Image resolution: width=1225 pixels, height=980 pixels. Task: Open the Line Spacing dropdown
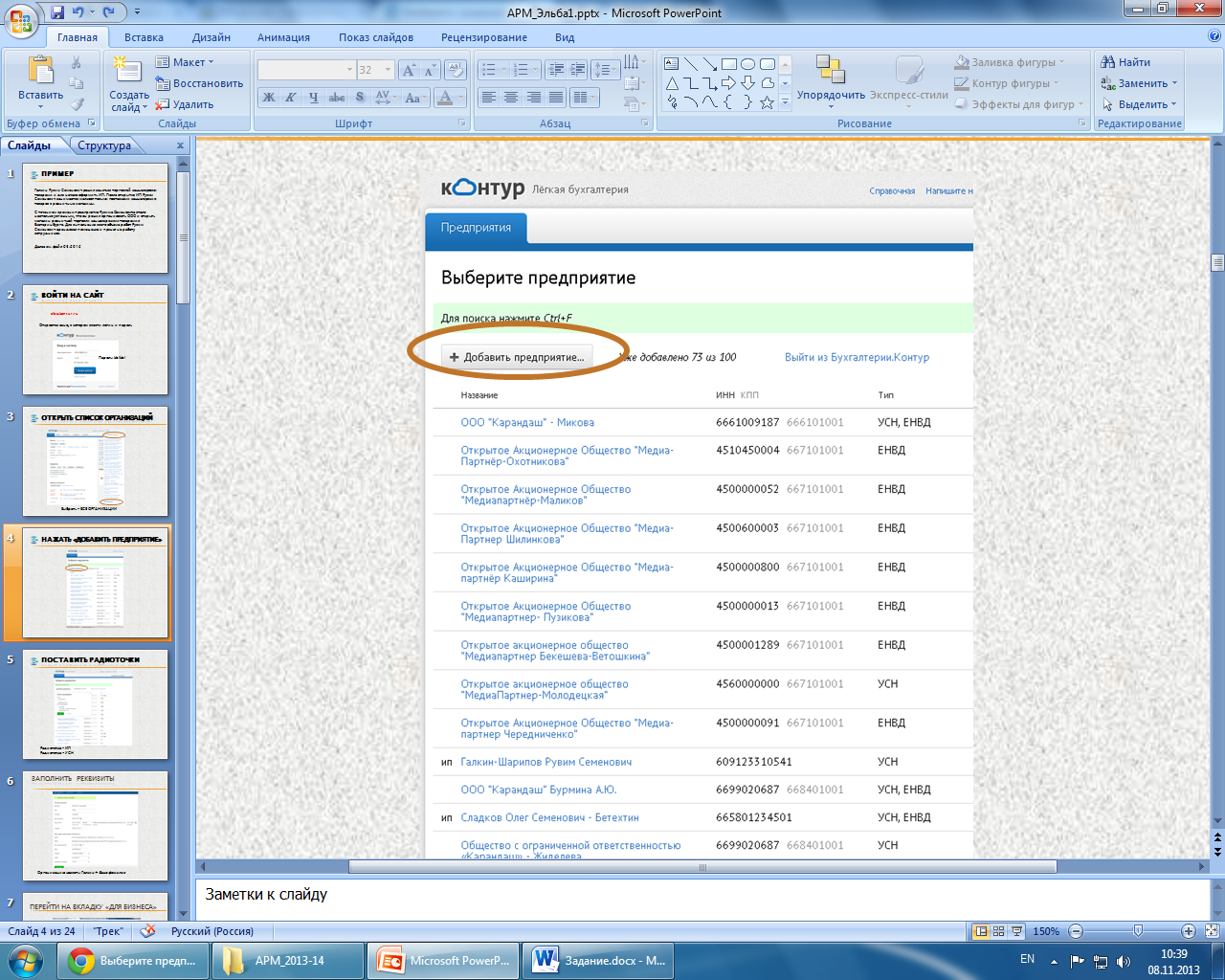pyautogui.click(x=605, y=70)
